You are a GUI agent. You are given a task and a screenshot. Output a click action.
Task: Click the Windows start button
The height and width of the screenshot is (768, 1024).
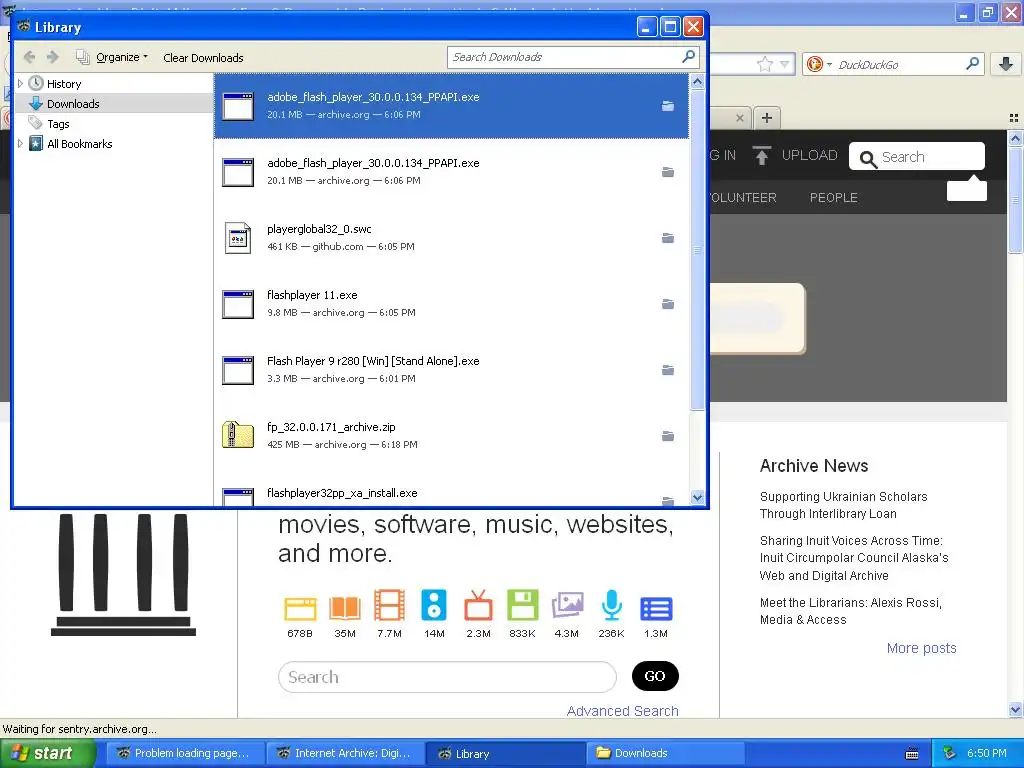click(x=47, y=753)
